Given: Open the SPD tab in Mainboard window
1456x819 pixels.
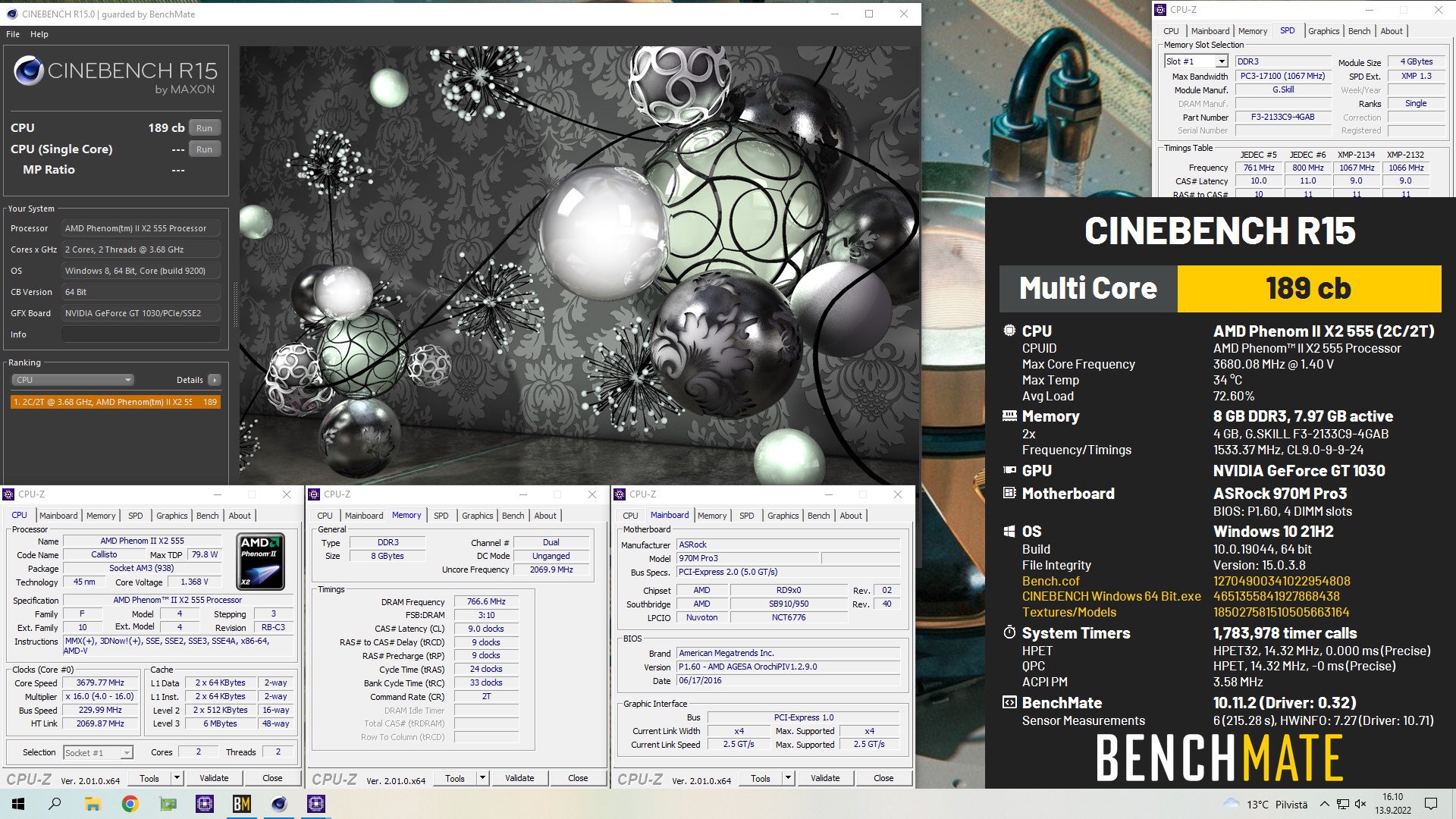Looking at the screenshot, I should [x=747, y=516].
